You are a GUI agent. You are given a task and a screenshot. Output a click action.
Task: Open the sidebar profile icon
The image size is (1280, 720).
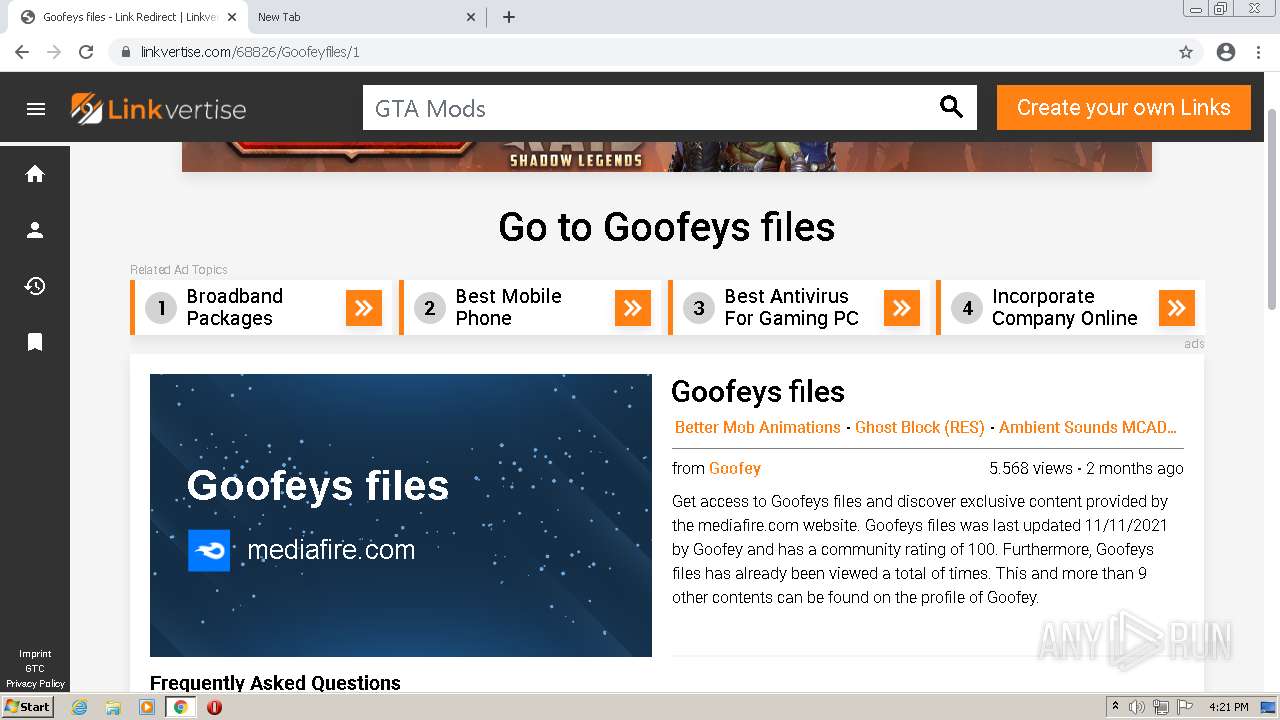pos(35,230)
